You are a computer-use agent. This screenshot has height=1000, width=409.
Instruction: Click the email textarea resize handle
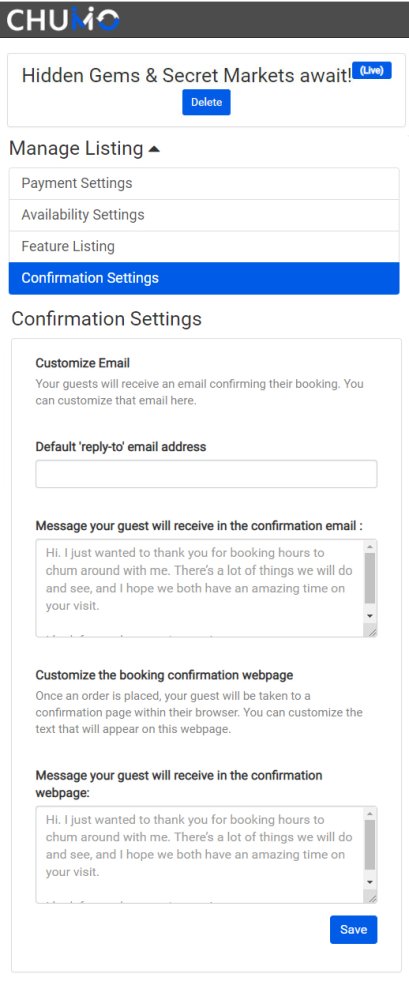click(371, 630)
